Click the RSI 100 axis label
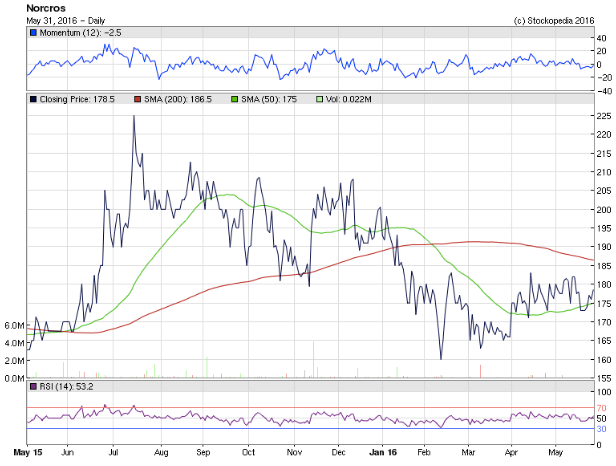 coord(604,392)
